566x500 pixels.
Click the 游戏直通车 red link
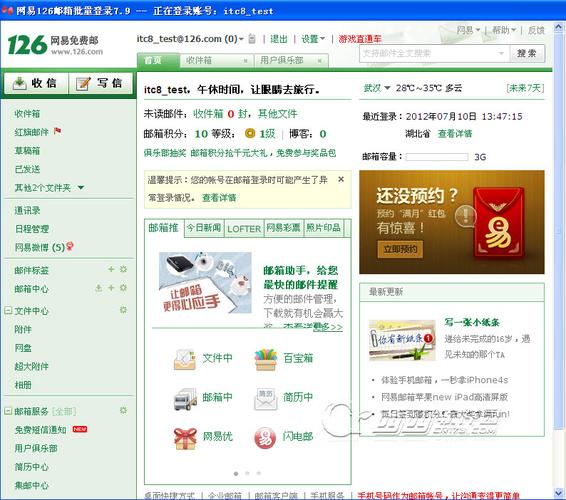point(360,39)
